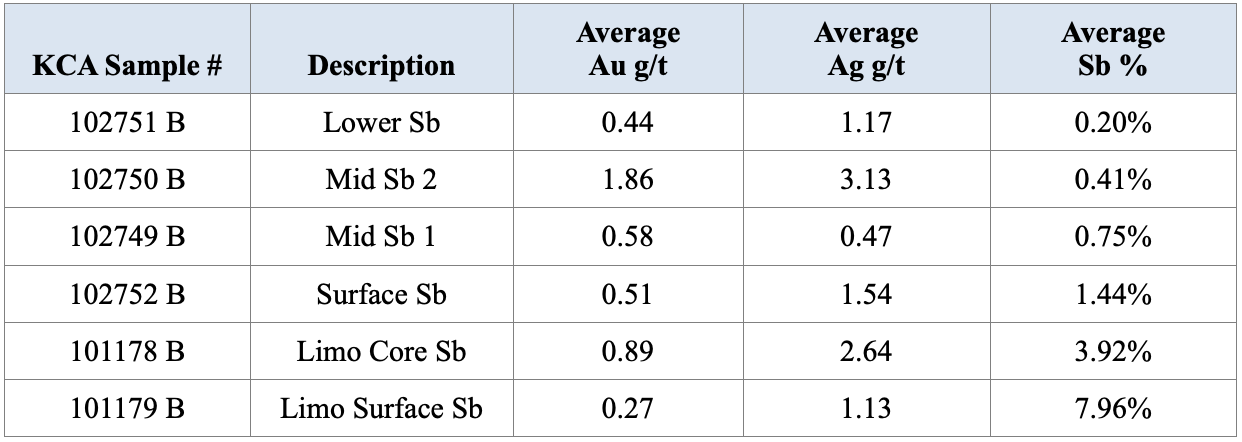Click the Limo Core Sb cell
The height and width of the screenshot is (442, 1242).
click(x=381, y=352)
